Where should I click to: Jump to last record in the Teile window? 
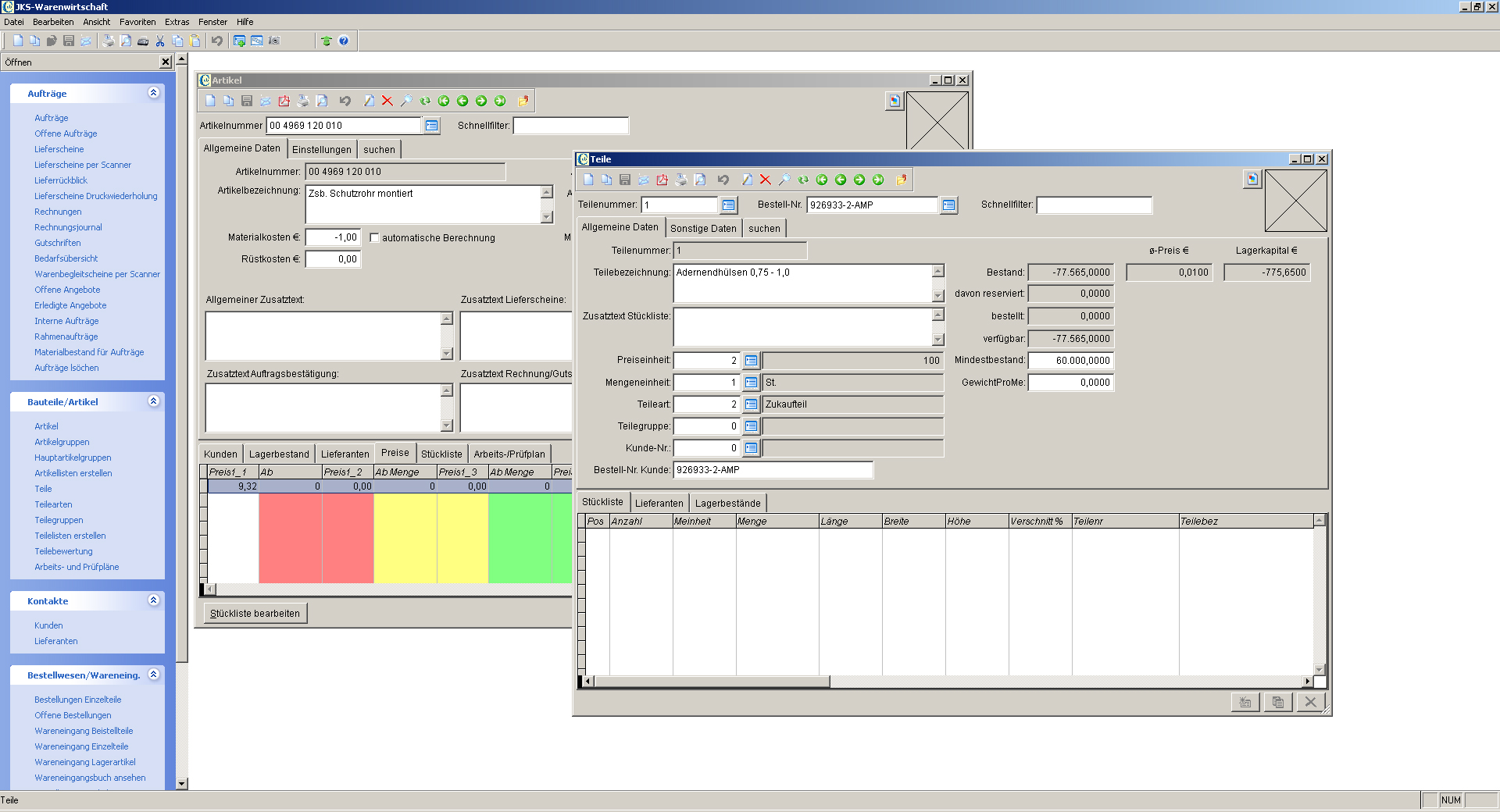[x=878, y=180]
